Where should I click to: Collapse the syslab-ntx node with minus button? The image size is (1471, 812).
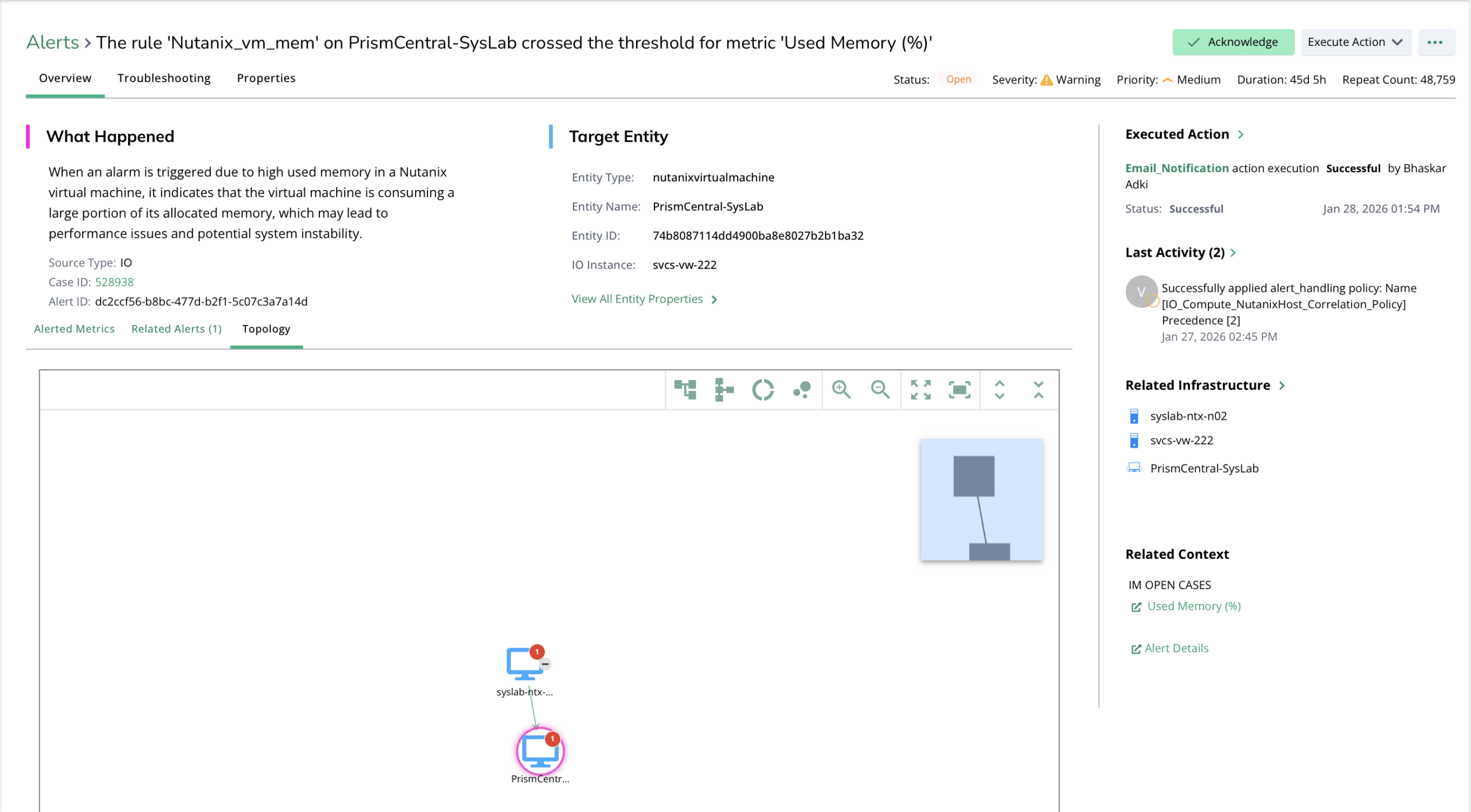545,664
